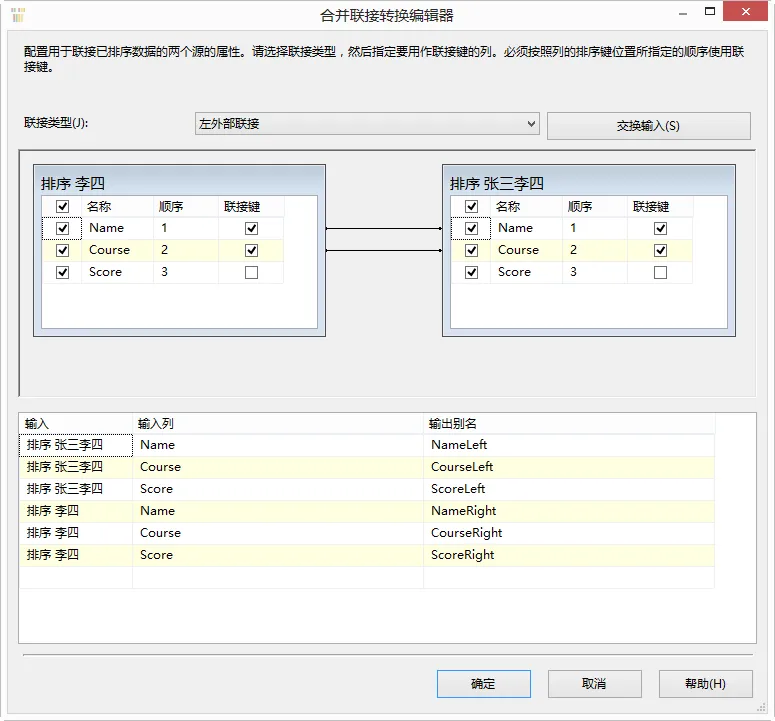Click the 输出别名 column header
Screen dimensions: 775x721
click(569, 424)
